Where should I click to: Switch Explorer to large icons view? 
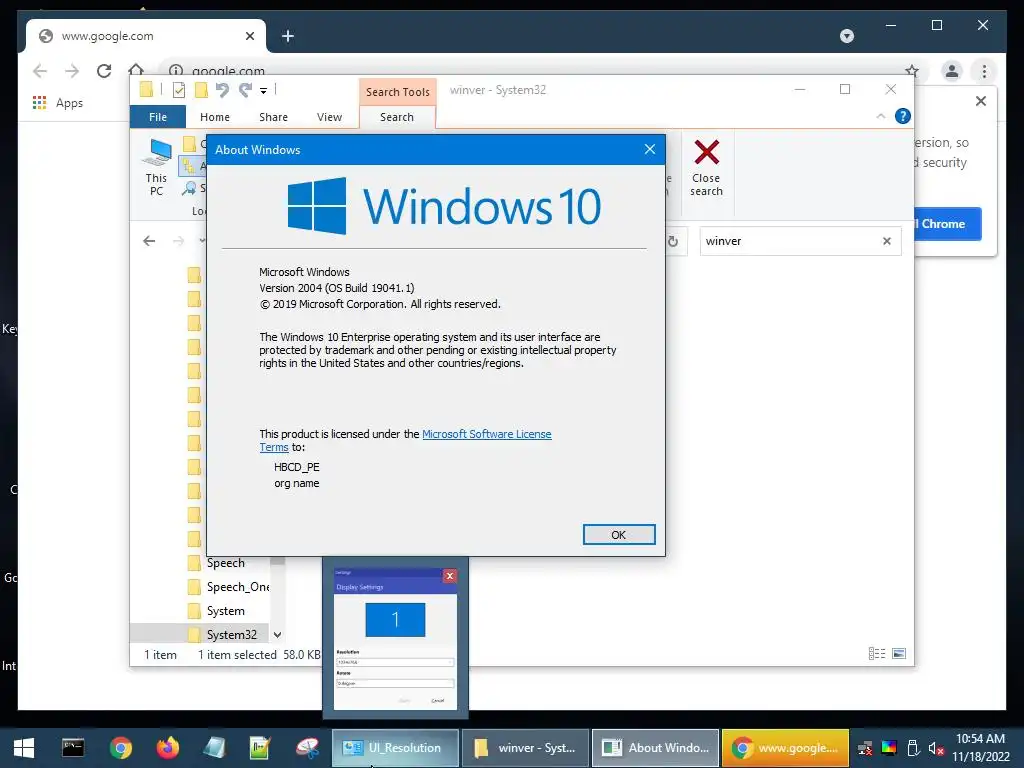tap(899, 654)
